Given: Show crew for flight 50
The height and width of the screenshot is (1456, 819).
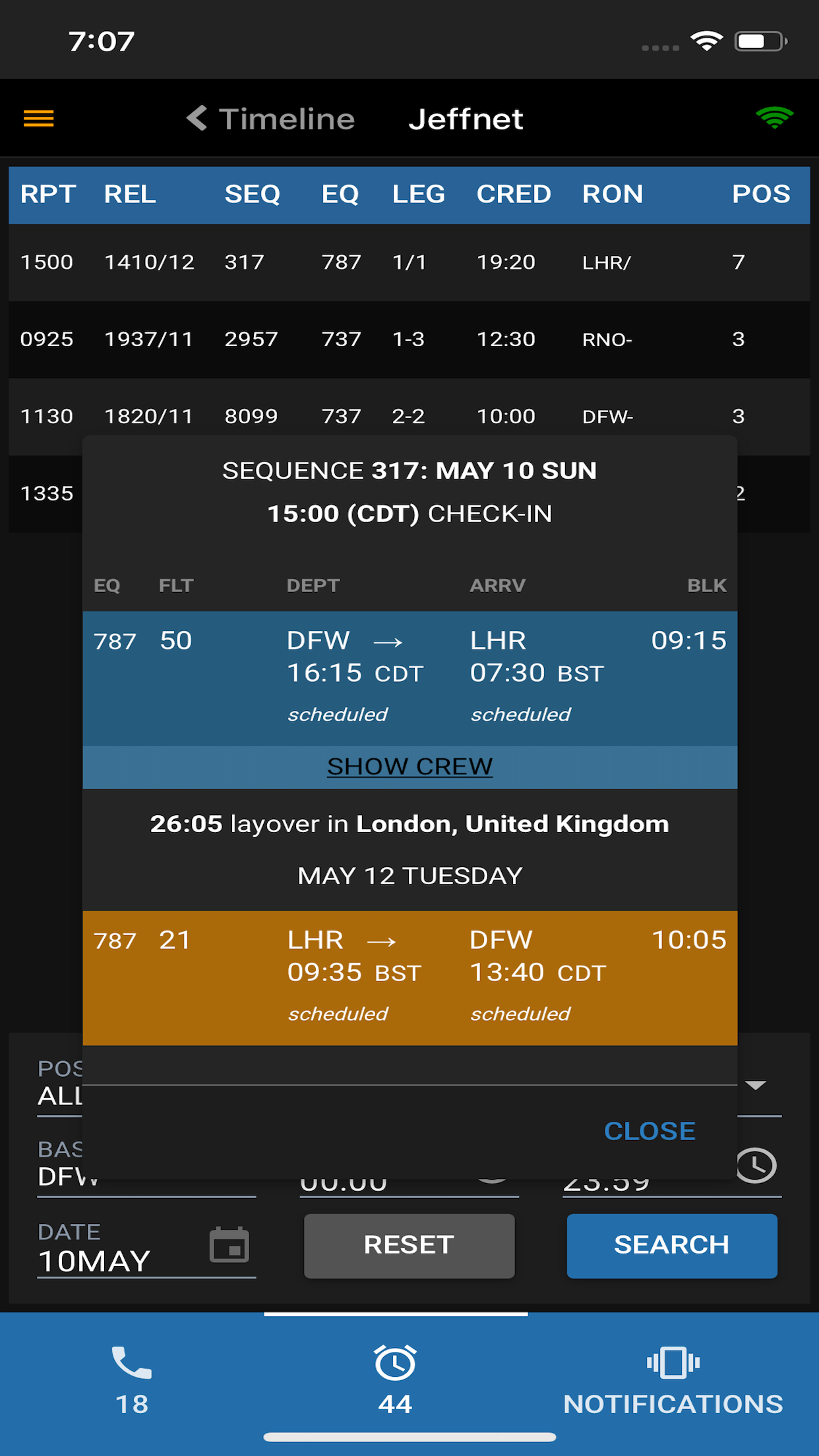Looking at the screenshot, I should (x=409, y=767).
